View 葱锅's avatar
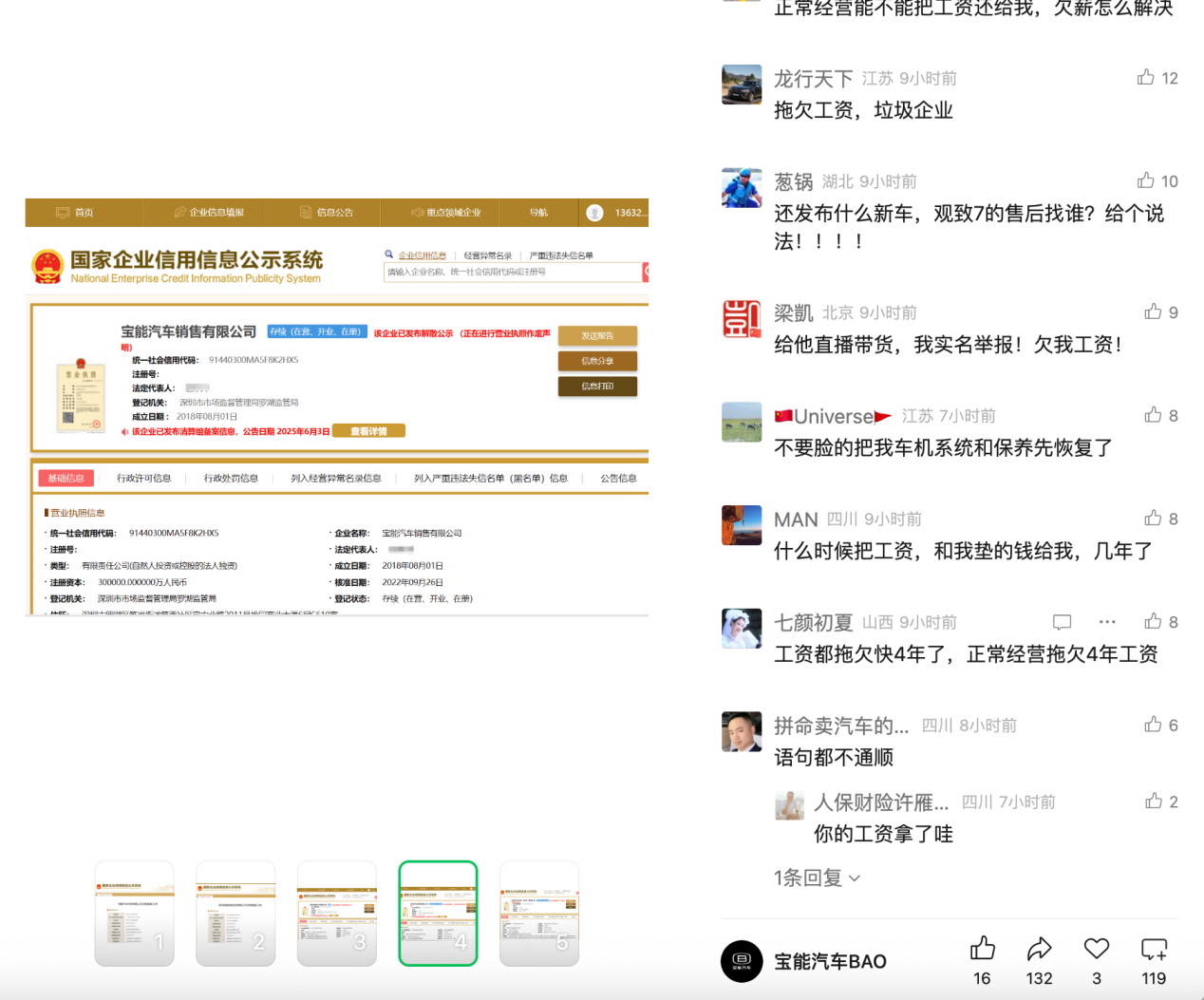The image size is (1204, 1000). click(742, 188)
